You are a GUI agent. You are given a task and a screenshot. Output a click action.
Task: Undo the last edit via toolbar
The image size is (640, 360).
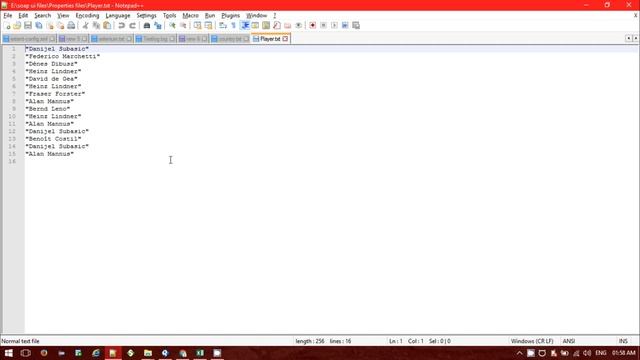click(x=121, y=25)
